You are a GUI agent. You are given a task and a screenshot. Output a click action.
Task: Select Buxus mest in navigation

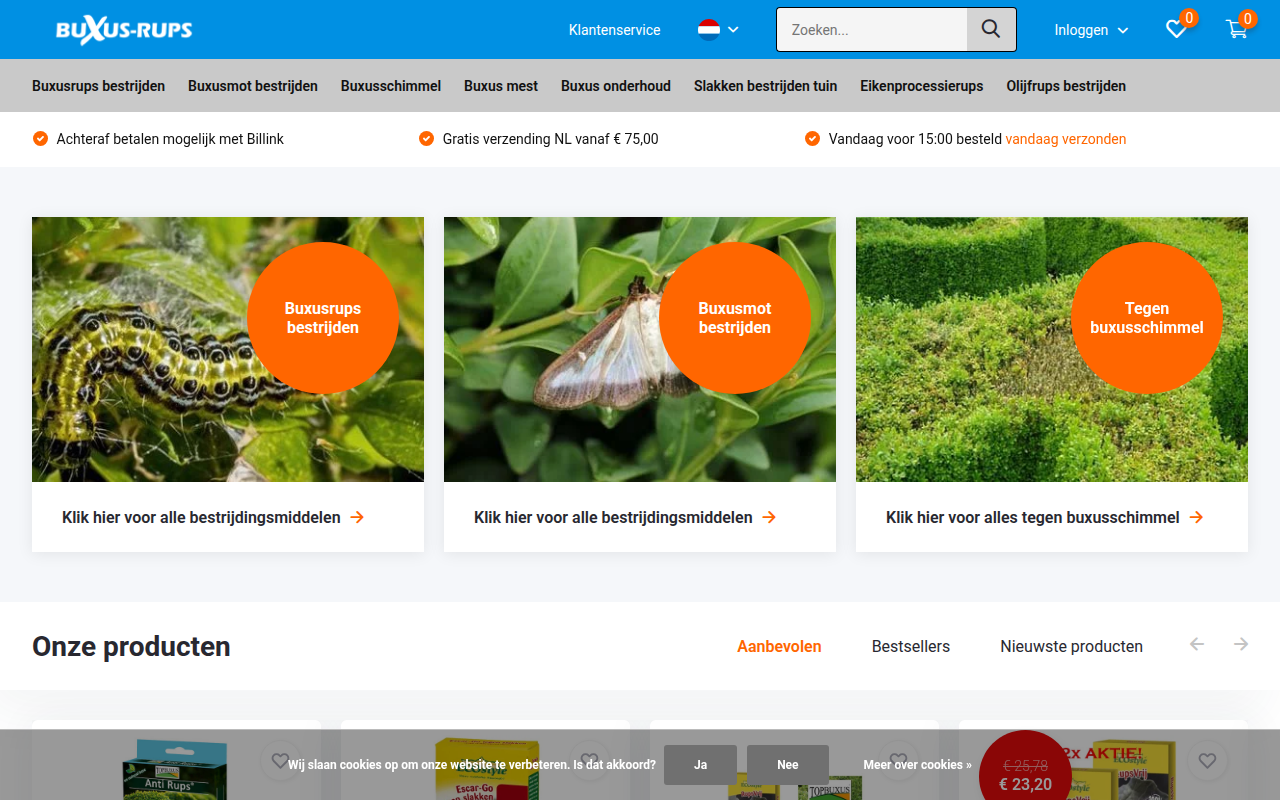pos(501,86)
